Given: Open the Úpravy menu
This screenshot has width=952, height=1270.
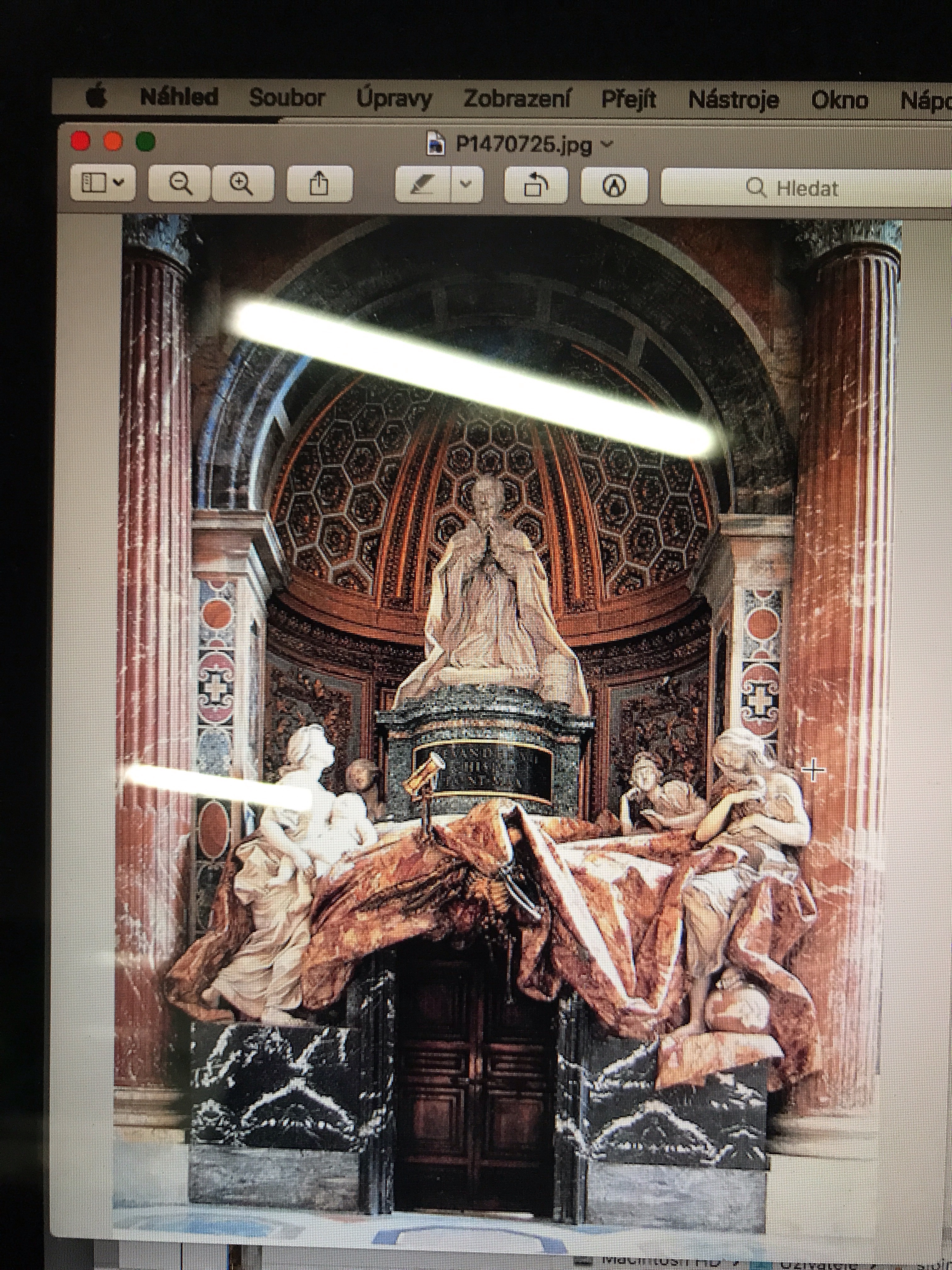Looking at the screenshot, I should click(394, 98).
